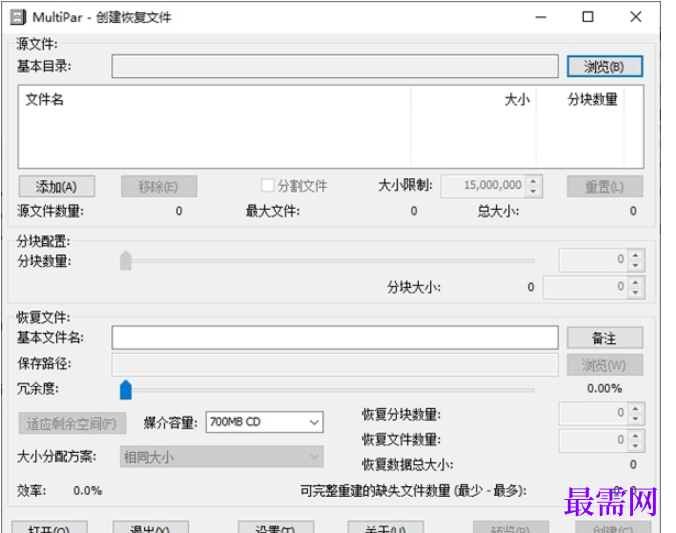This screenshot has height=533, width=676.
Task: Click the 浏览(B) browse button
Action: [x=604, y=66]
